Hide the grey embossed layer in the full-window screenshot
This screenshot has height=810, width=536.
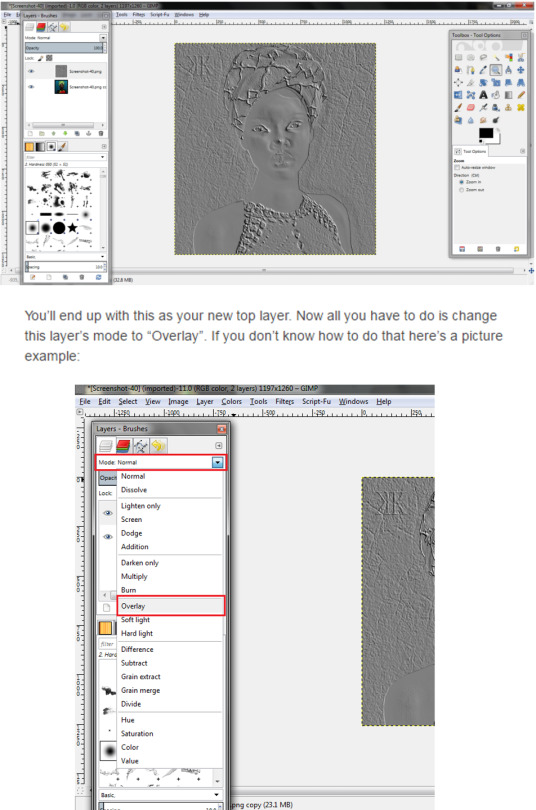pos(31,71)
